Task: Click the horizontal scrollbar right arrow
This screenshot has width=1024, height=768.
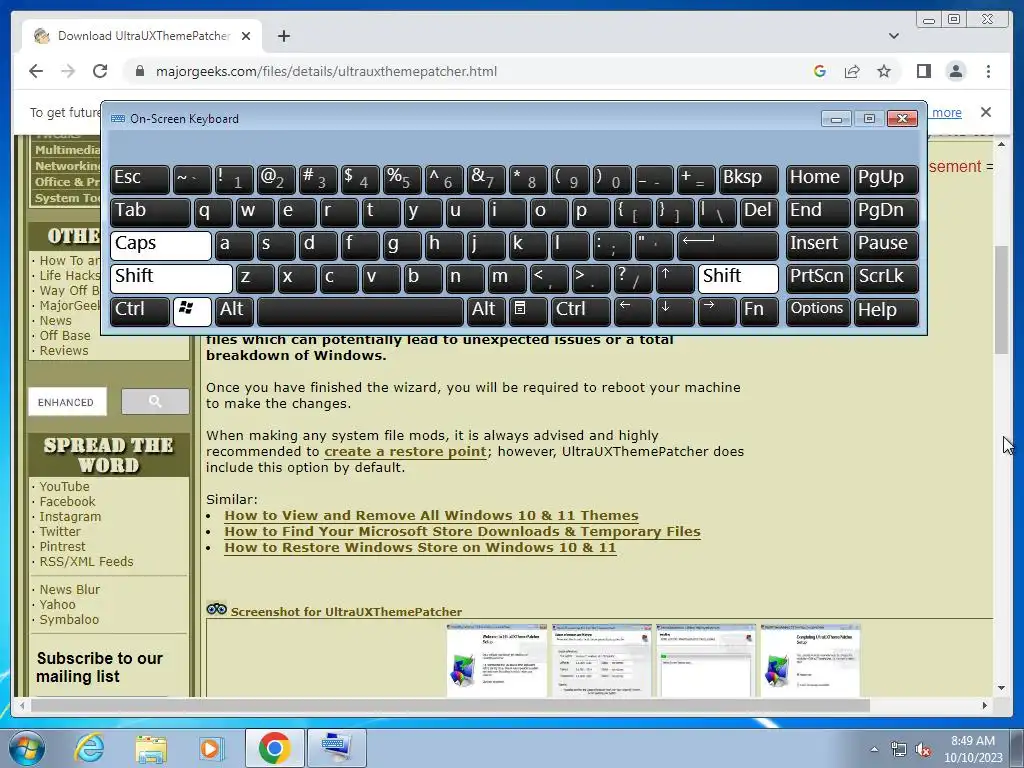Action: coord(985,705)
